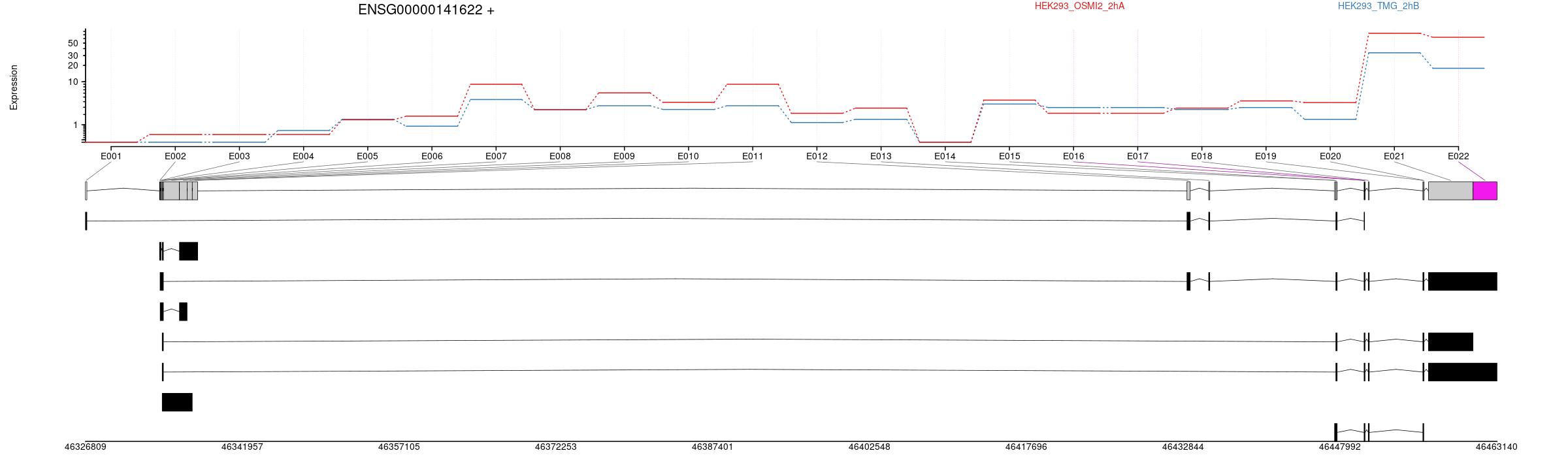Viewport: 1568px width, 457px height.
Task: Click exon label E013
Action: pos(881,156)
